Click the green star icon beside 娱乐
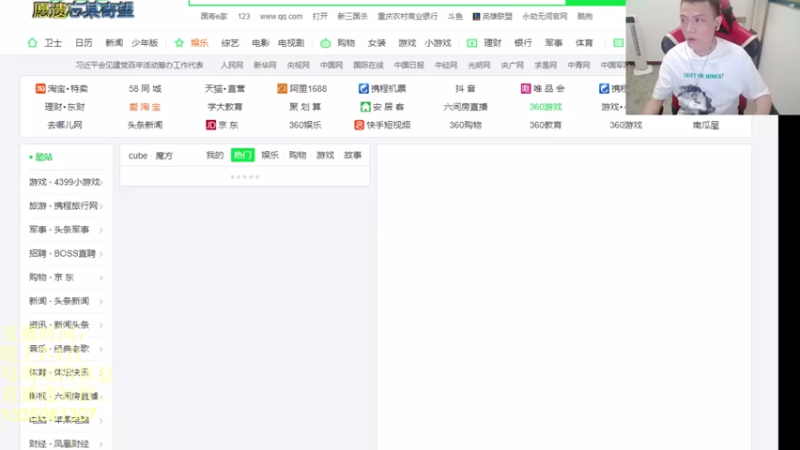The width and height of the screenshot is (800, 450). pos(179,43)
